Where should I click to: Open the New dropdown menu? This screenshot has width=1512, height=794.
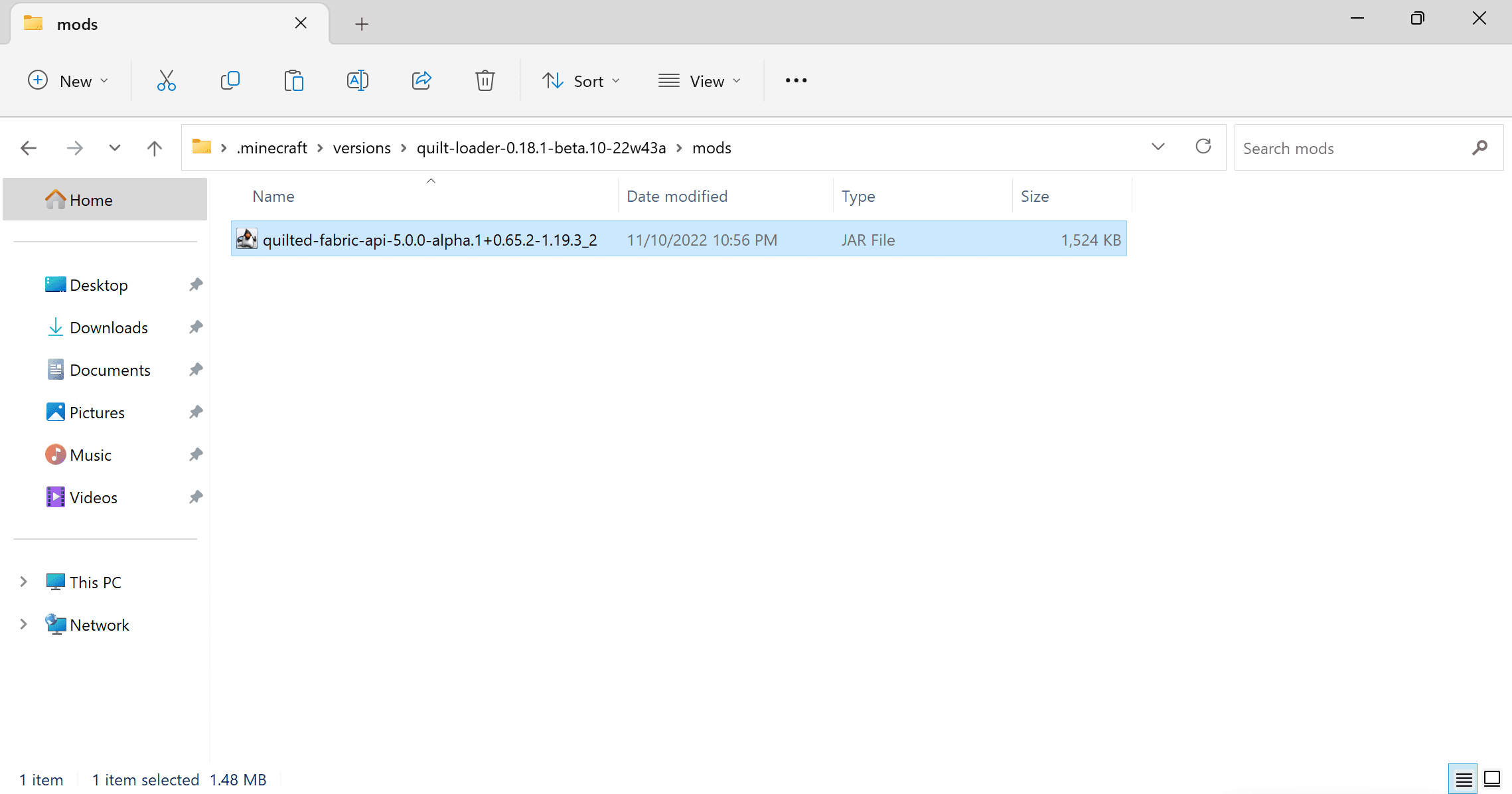pos(68,81)
